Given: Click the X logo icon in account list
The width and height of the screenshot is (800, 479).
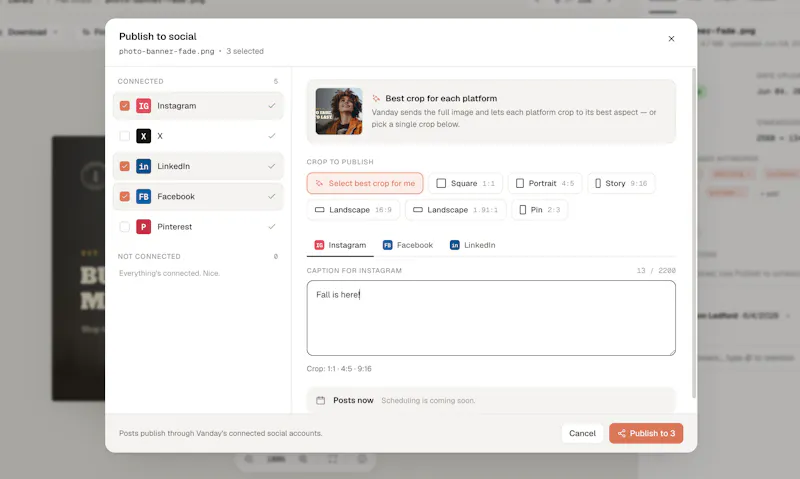Looking at the screenshot, I should [x=143, y=136].
